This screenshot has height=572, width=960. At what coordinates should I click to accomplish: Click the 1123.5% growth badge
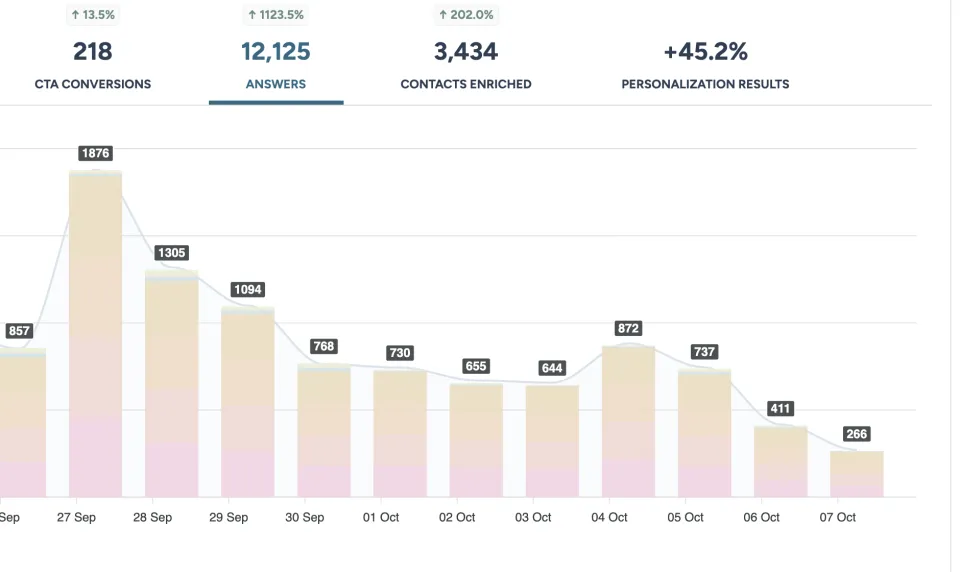tap(276, 15)
